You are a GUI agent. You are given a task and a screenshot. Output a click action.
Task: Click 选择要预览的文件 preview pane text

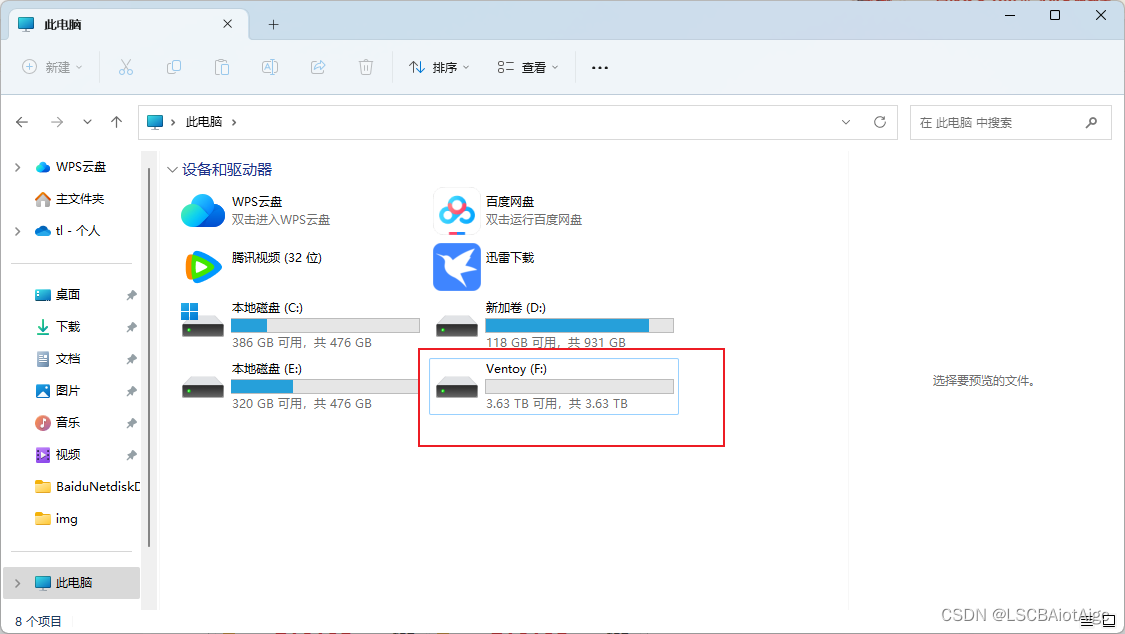click(x=984, y=381)
